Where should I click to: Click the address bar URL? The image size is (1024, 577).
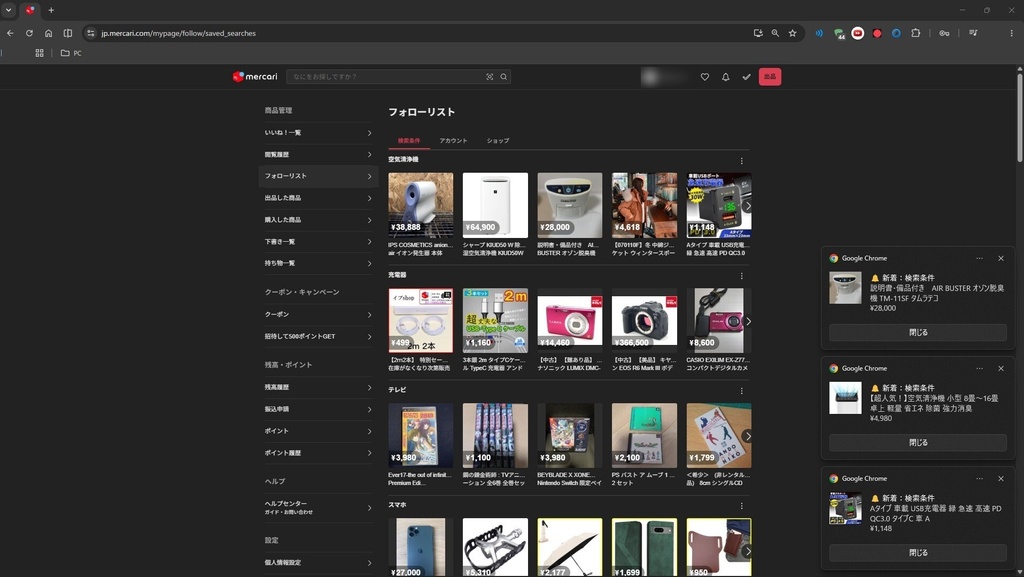click(178, 33)
